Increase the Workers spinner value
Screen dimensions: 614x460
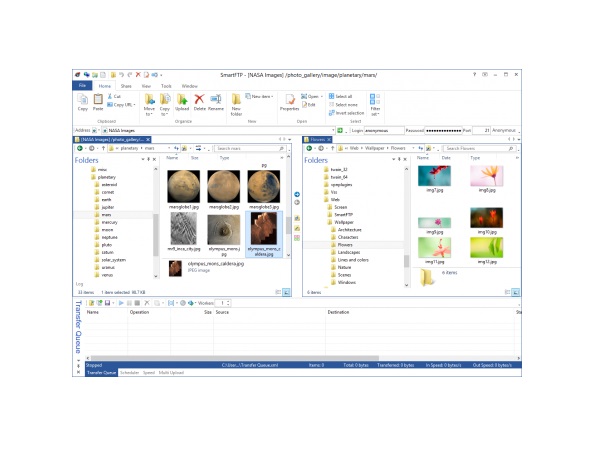[228, 301]
